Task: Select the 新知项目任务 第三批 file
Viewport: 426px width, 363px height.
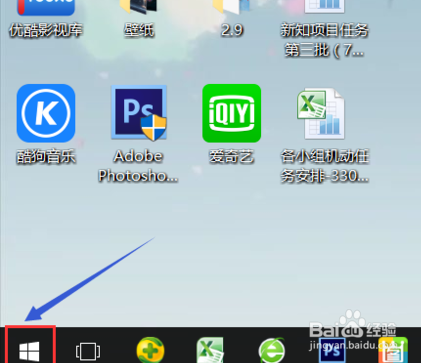Action: coord(324,7)
